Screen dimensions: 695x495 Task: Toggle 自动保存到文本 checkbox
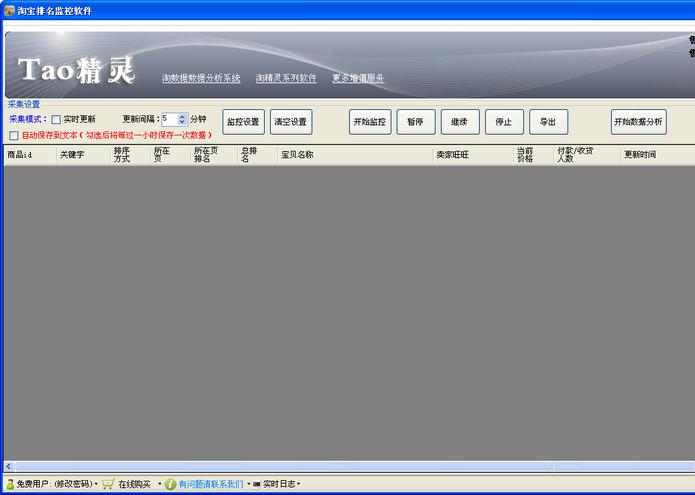pos(13,135)
